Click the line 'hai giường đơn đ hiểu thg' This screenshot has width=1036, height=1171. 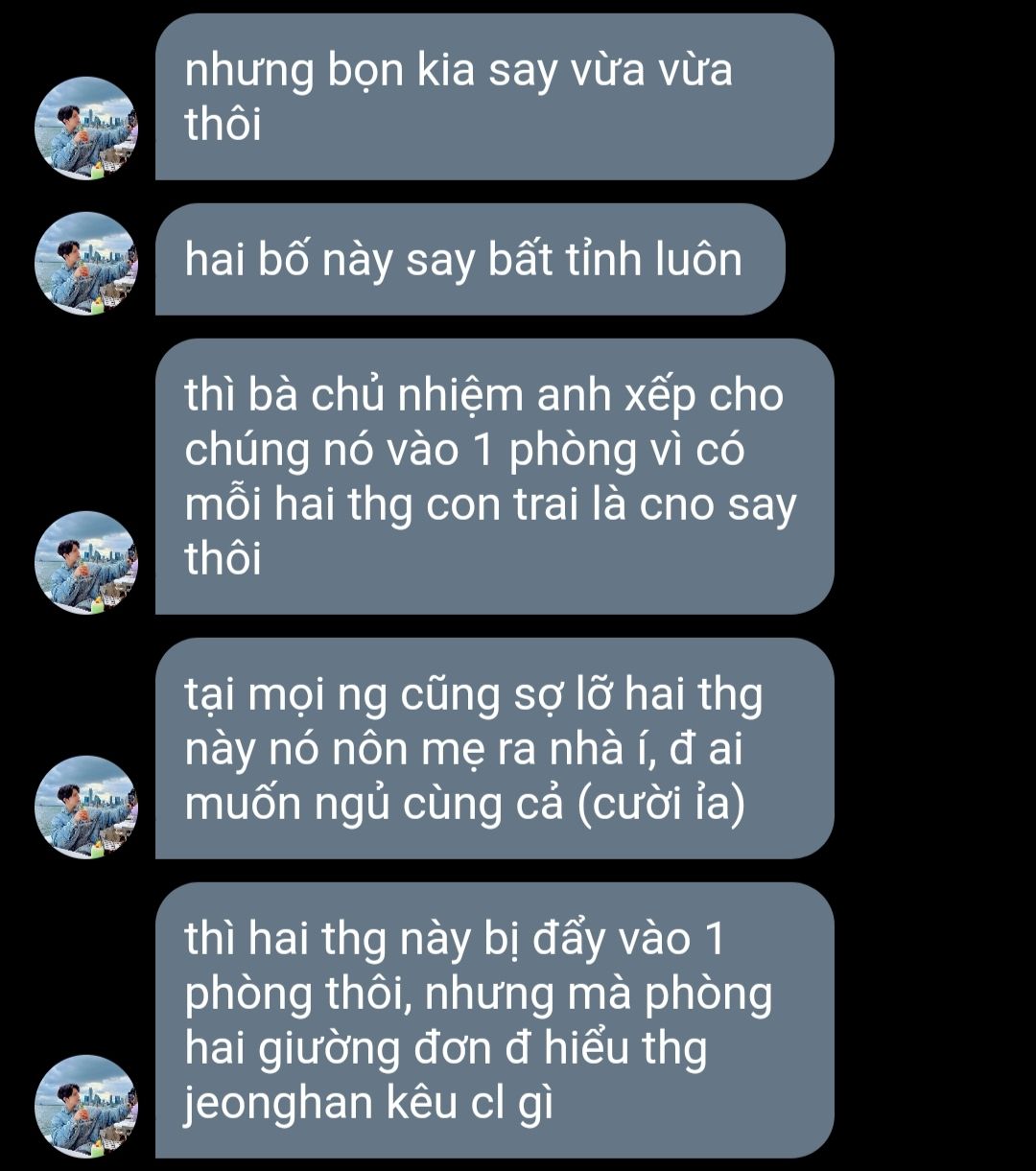pos(446,1050)
